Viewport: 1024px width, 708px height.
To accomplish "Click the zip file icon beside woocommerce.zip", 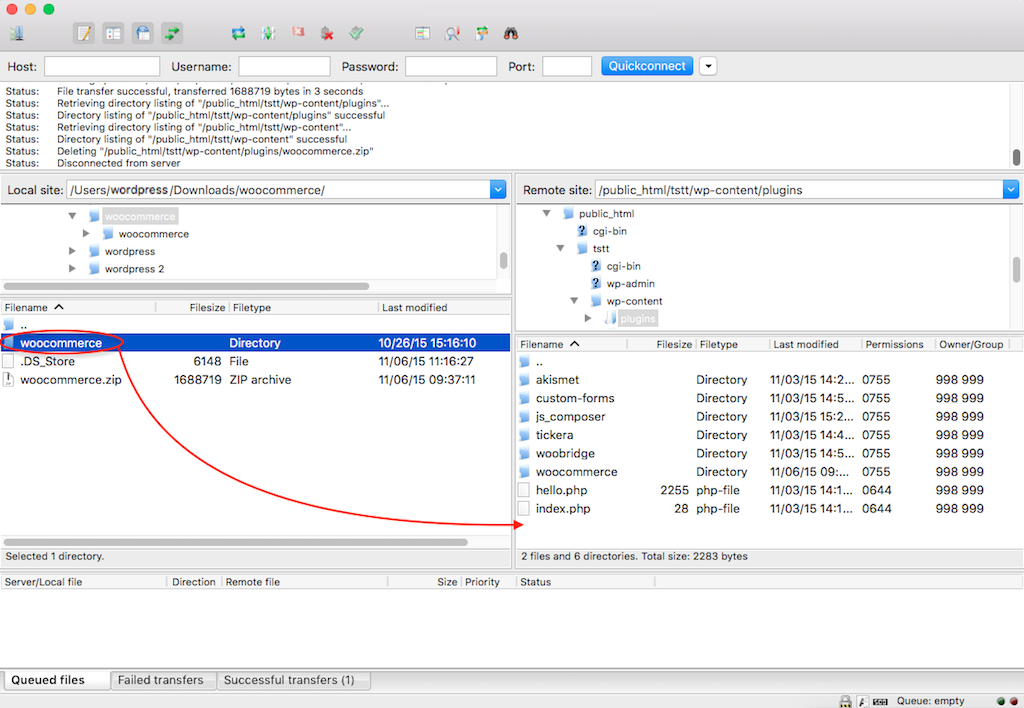I will (x=8, y=379).
